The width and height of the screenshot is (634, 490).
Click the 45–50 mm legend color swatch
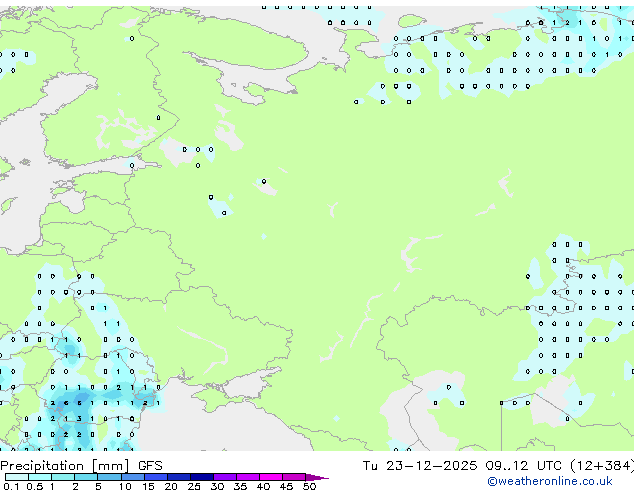pos(294,477)
